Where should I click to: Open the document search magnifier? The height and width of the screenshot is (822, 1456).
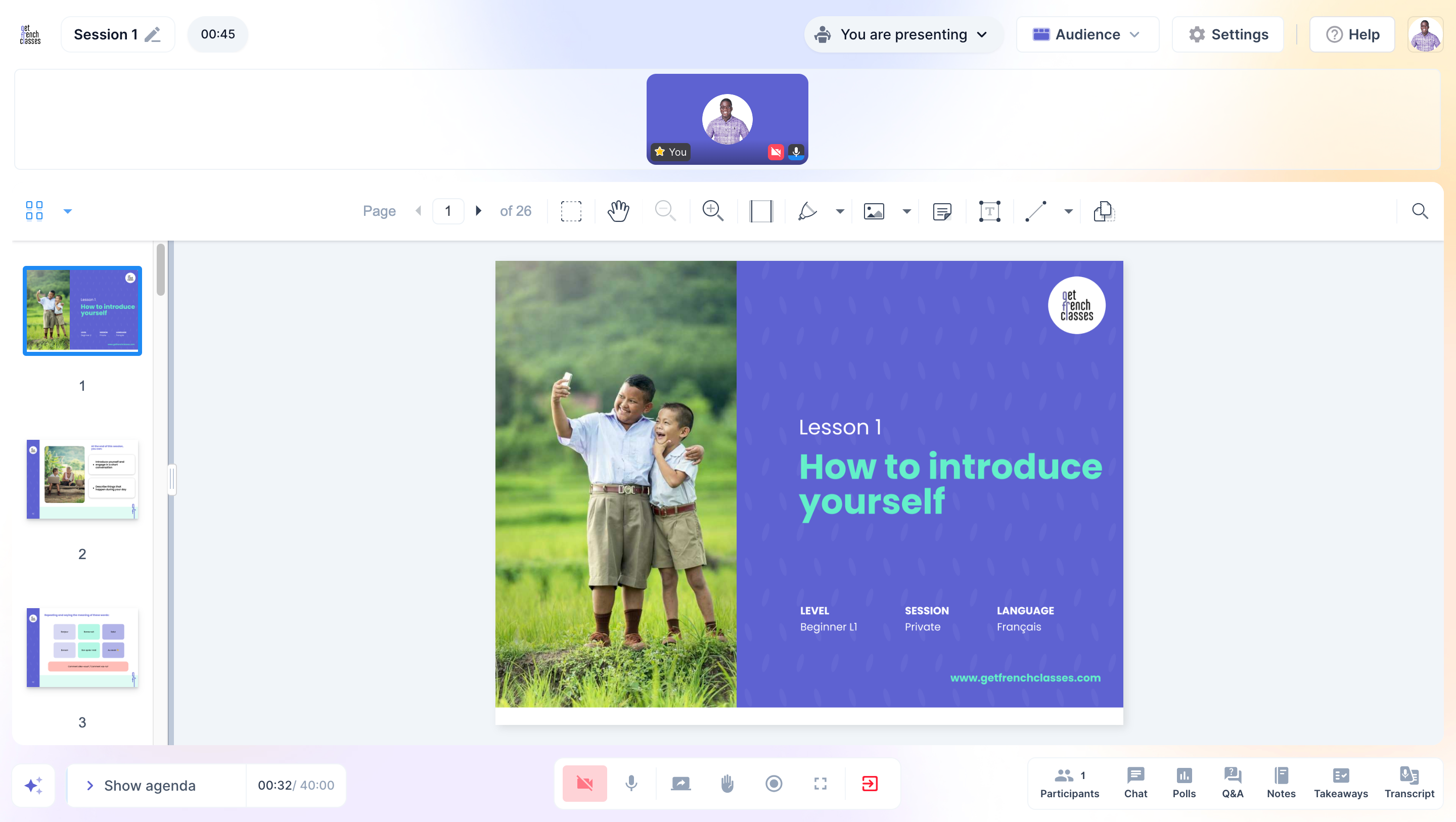coord(1420,211)
